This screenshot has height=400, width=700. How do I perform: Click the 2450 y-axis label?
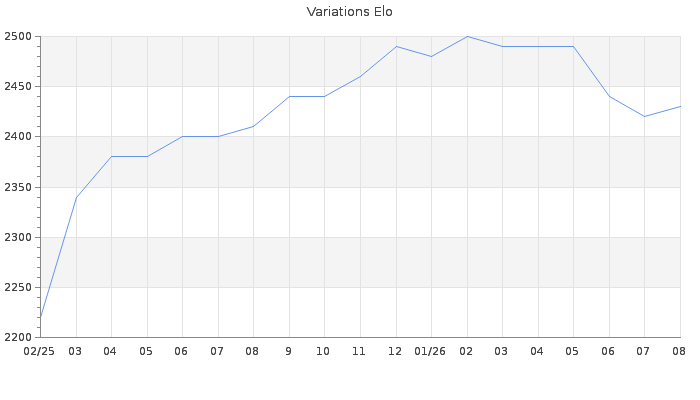pos(18,87)
